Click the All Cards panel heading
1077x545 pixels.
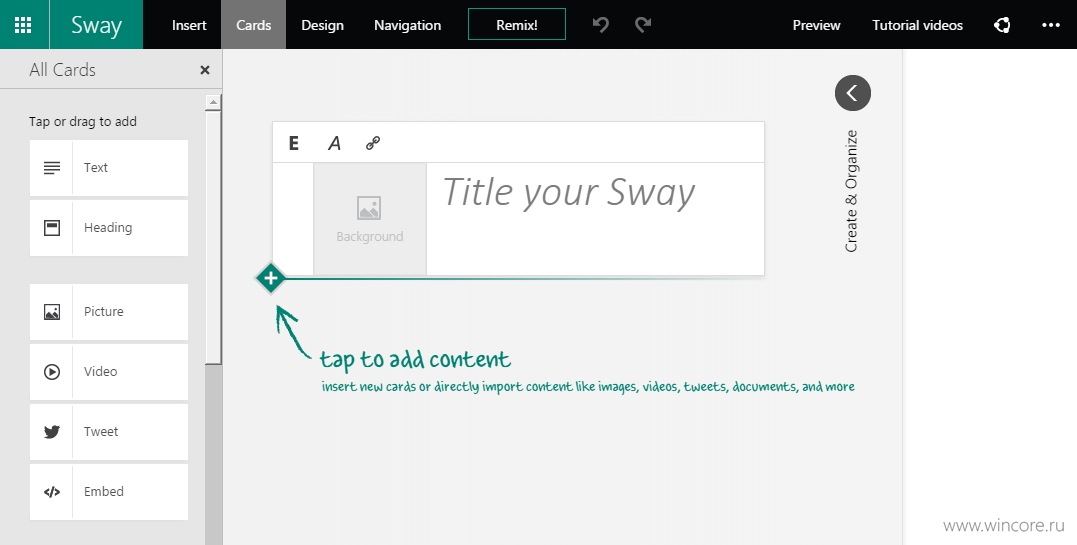point(63,69)
